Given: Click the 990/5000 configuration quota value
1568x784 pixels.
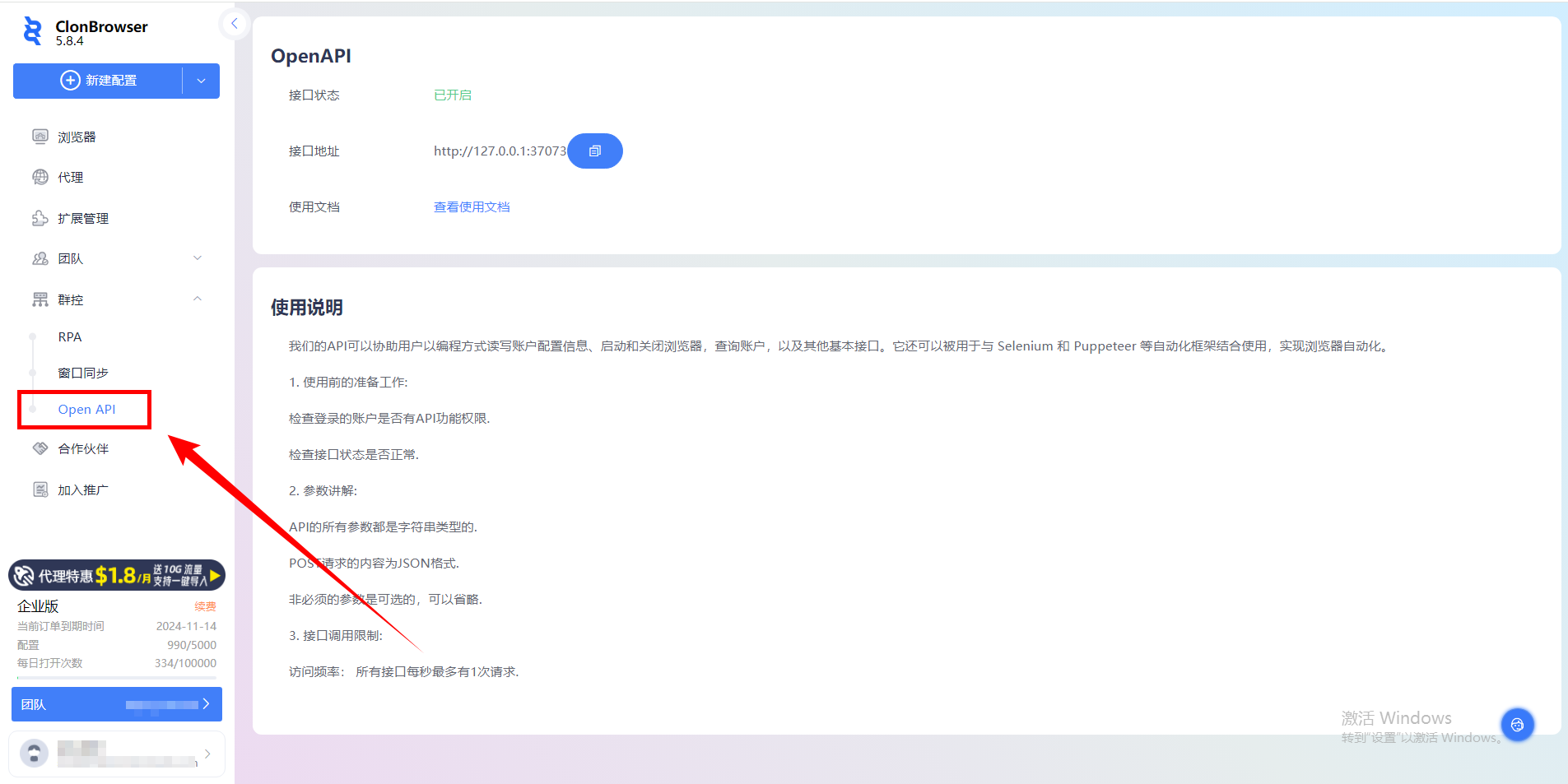Looking at the screenshot, I should 192,645.
